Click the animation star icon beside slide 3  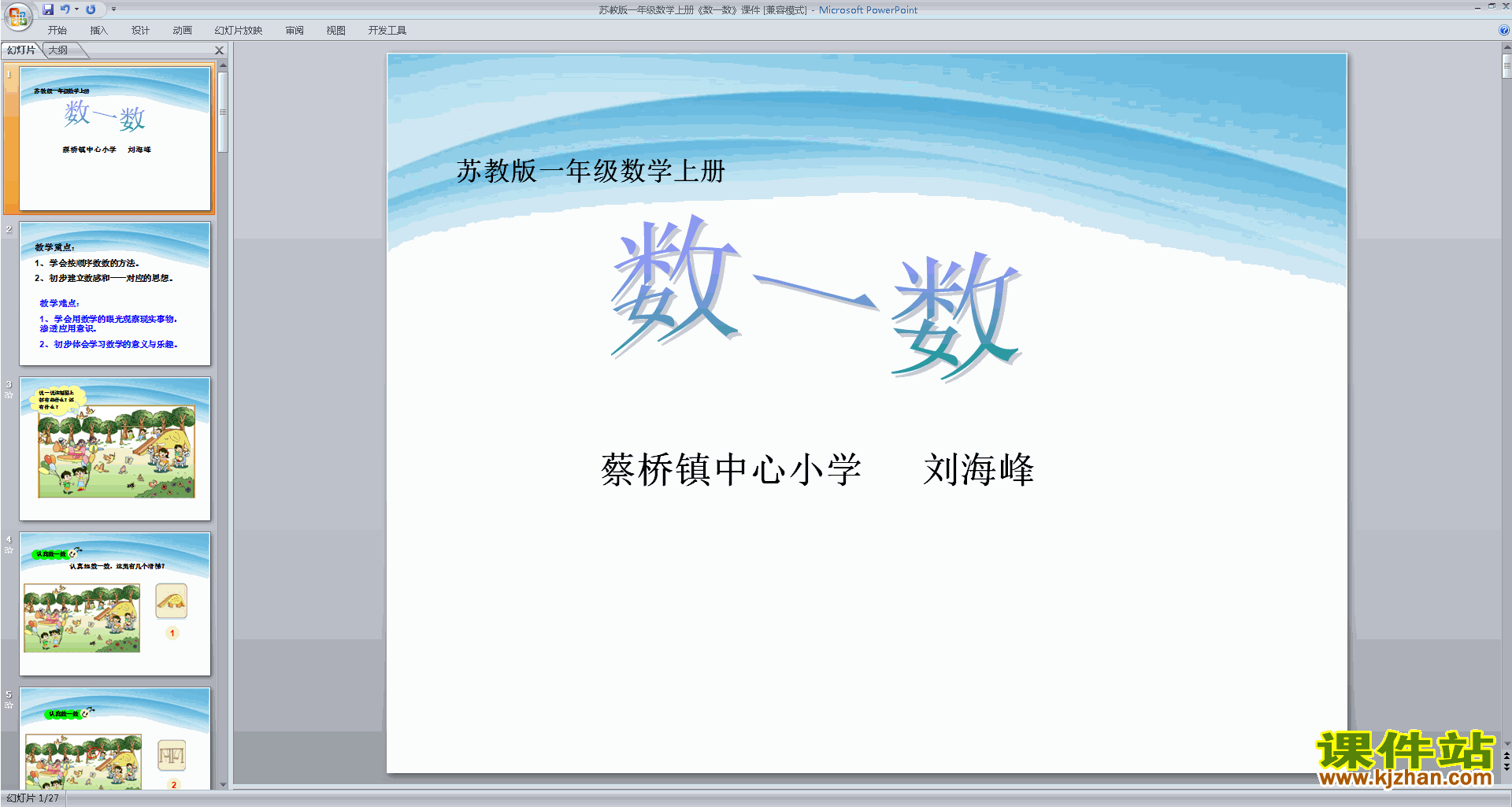[x=9, y=395]
